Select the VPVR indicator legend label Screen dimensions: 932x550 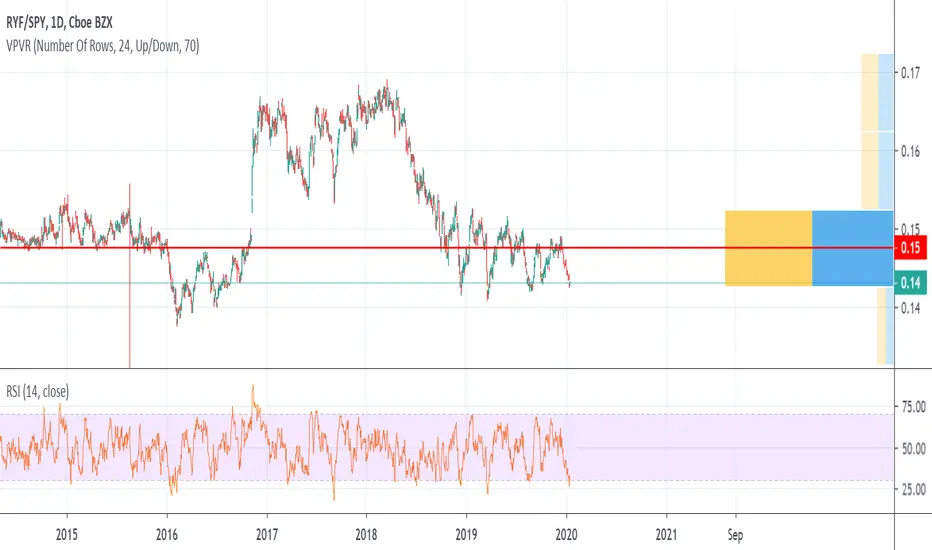point(103,46)
